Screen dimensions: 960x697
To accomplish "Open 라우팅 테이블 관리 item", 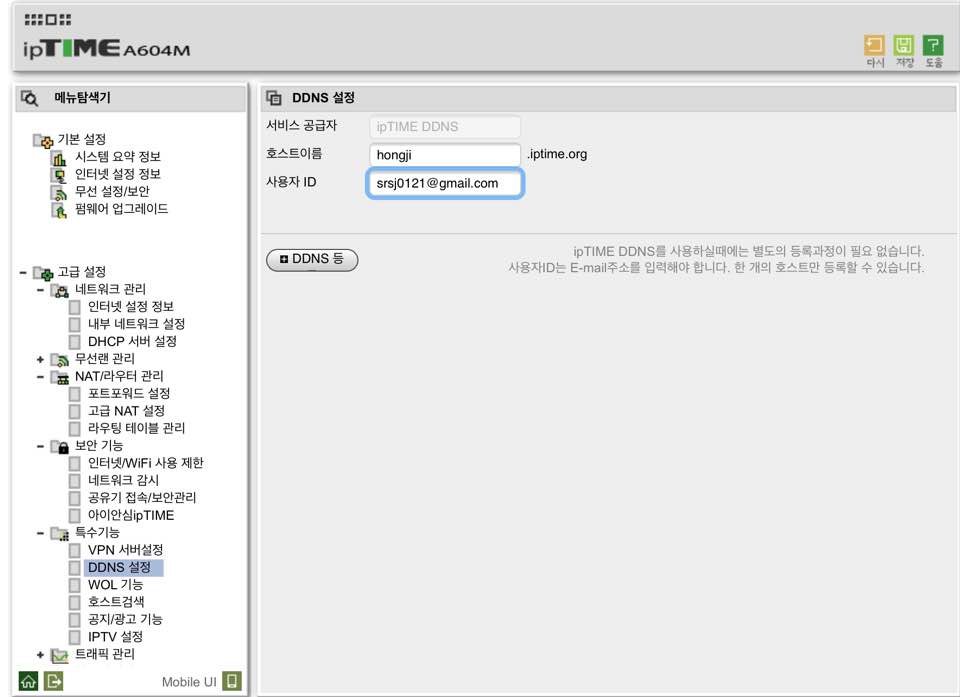I will click(x=136, y=428).
